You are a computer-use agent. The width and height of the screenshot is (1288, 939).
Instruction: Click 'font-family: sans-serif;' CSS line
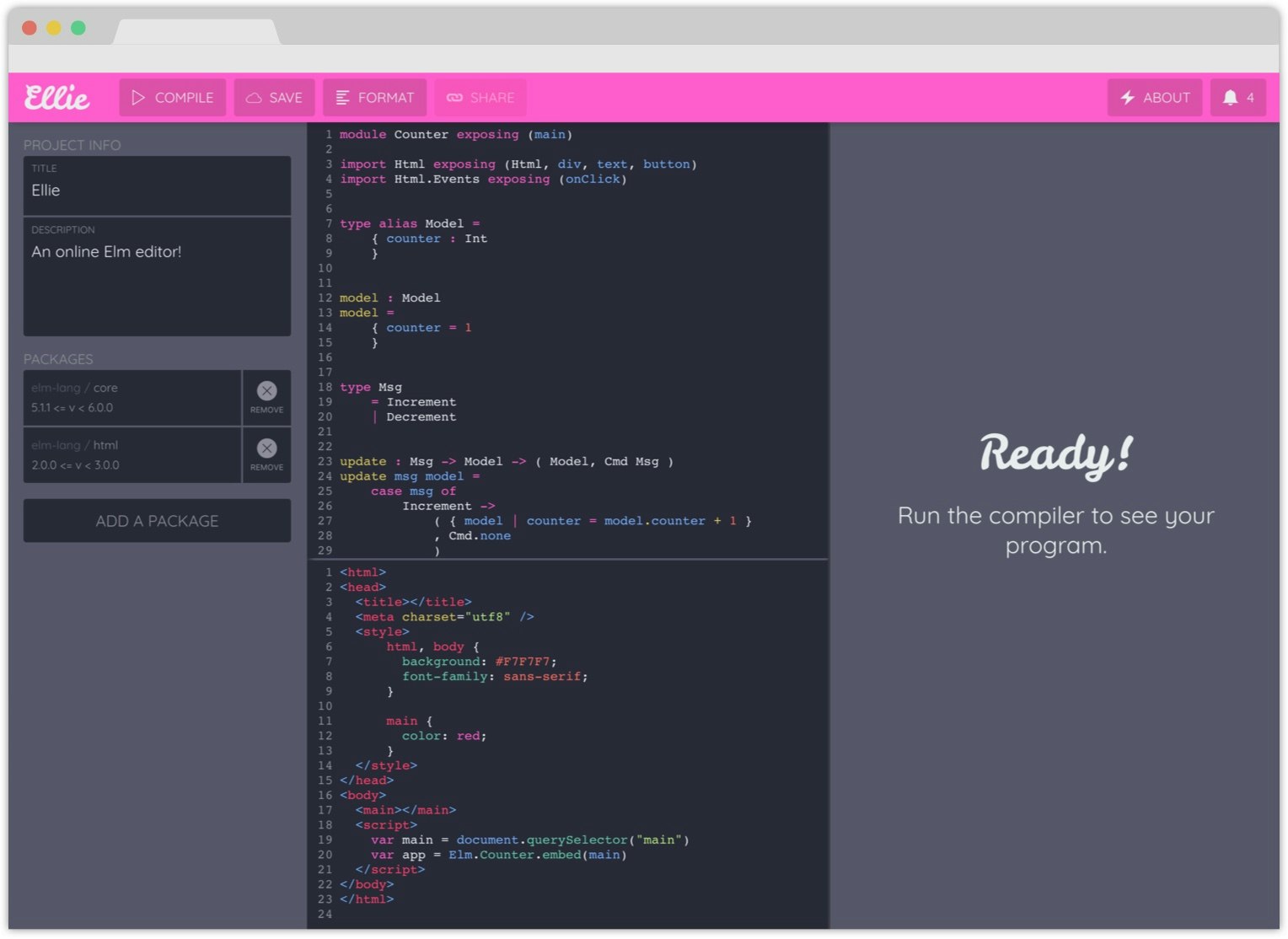click(495, 677)
